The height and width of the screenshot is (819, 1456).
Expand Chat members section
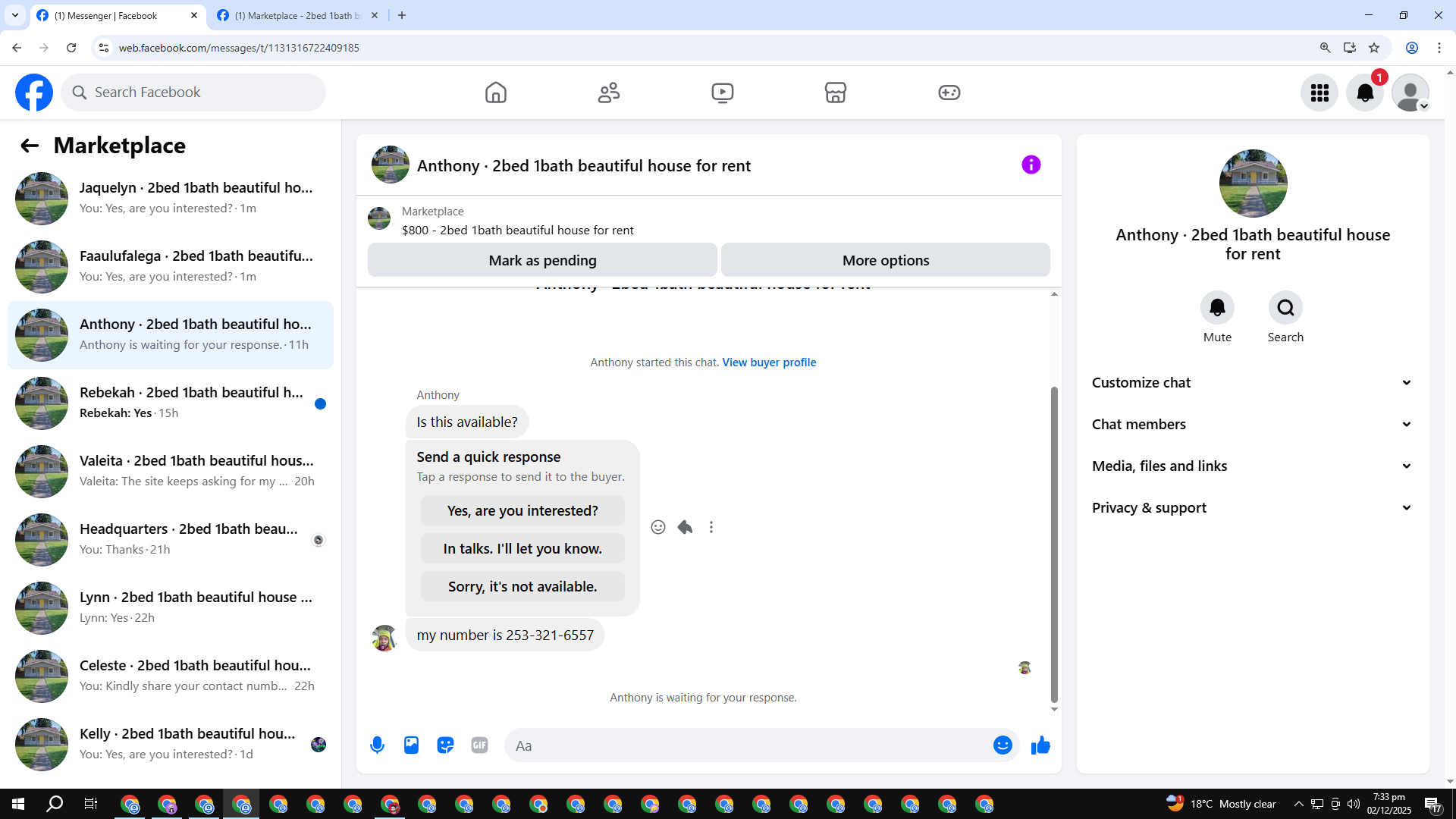coord(1252,425)
